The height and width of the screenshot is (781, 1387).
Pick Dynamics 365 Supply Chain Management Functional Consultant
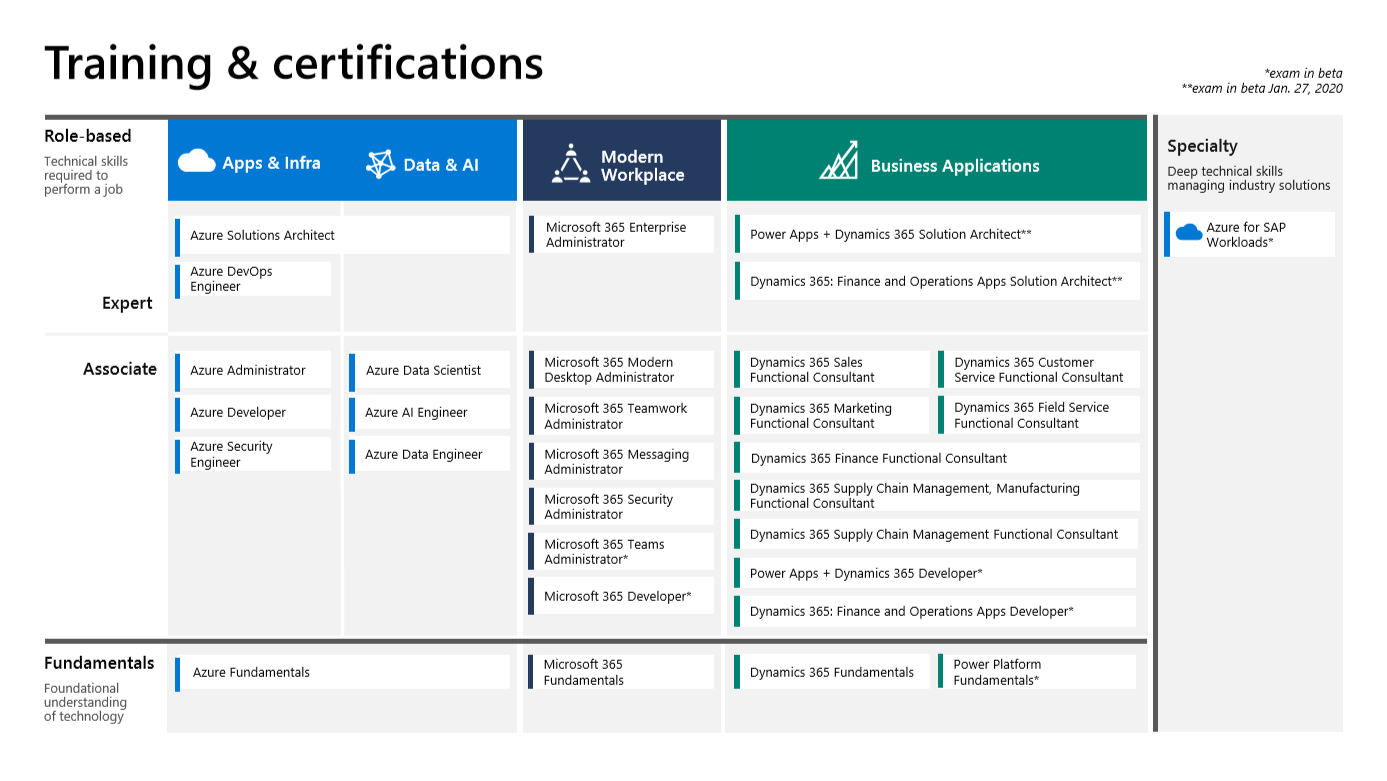[x=936, y=534]
